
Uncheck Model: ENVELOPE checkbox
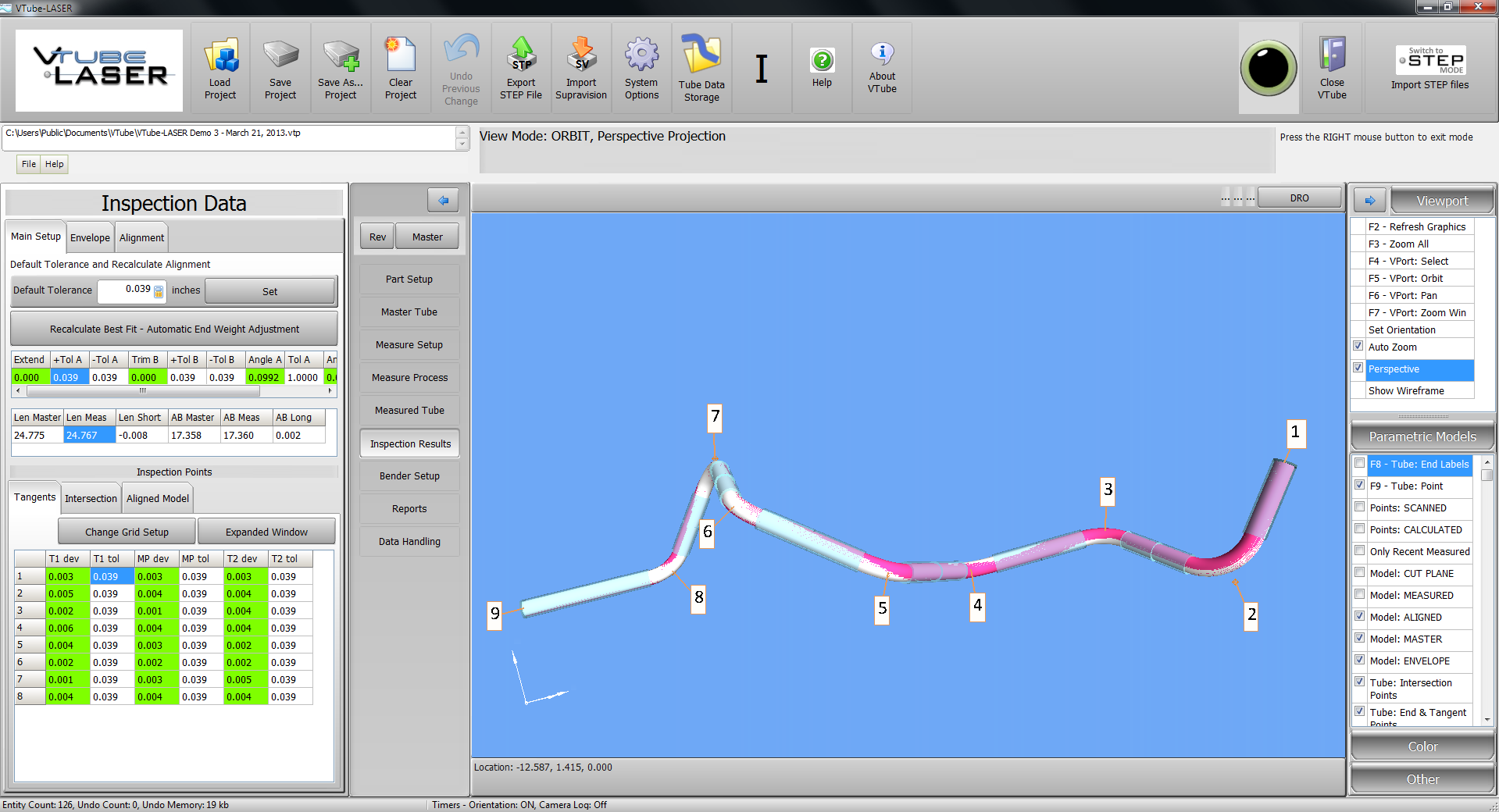[1360, 661]
